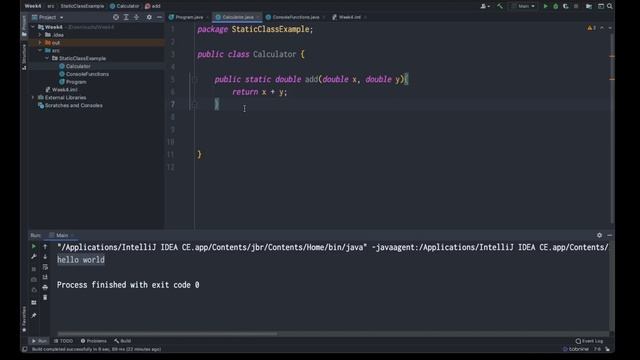Collapse the Week4 root node
The image size is (640, 360).
pyautogui.click(x=33, y=27)
